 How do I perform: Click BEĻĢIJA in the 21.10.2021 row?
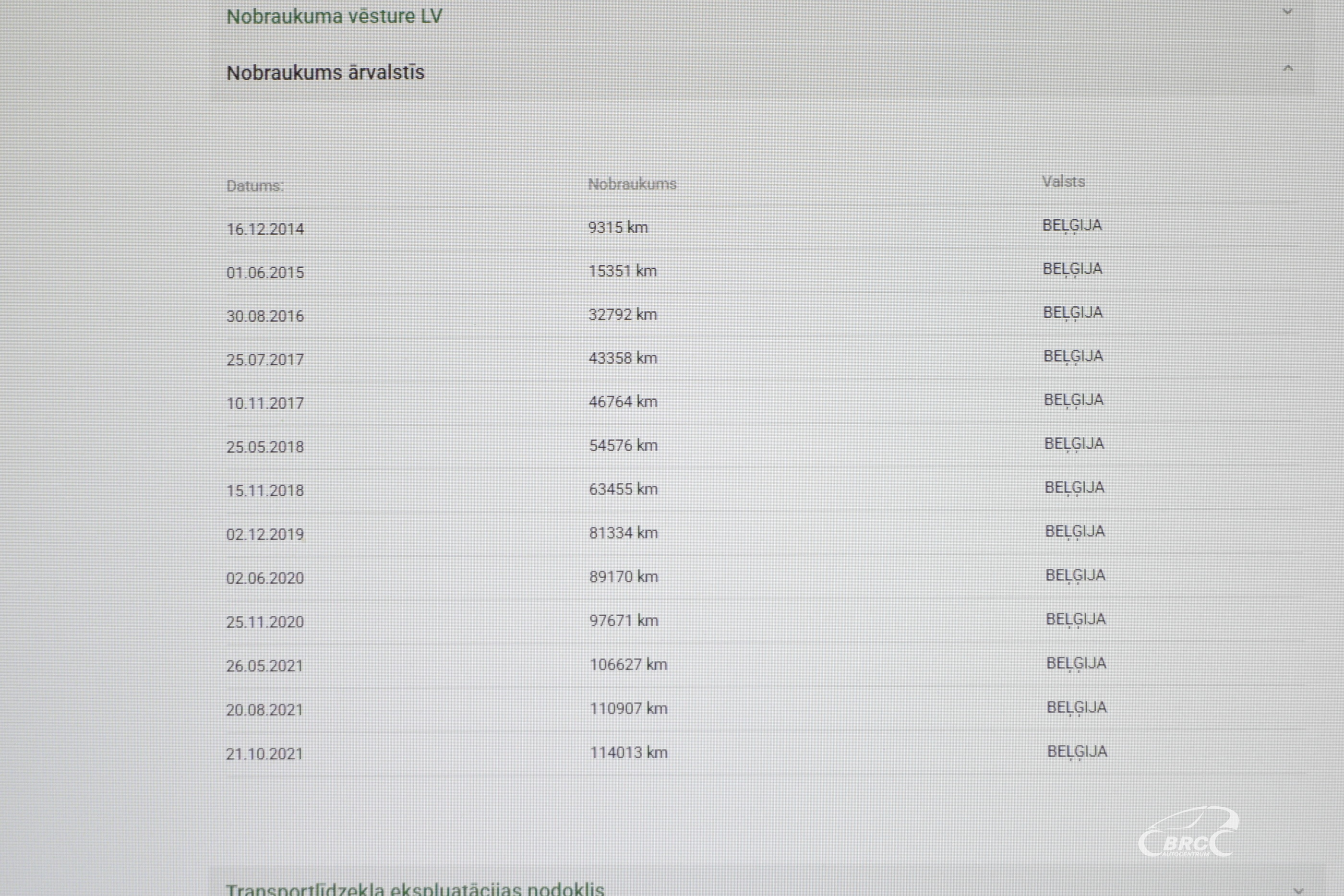point(1077,752)
